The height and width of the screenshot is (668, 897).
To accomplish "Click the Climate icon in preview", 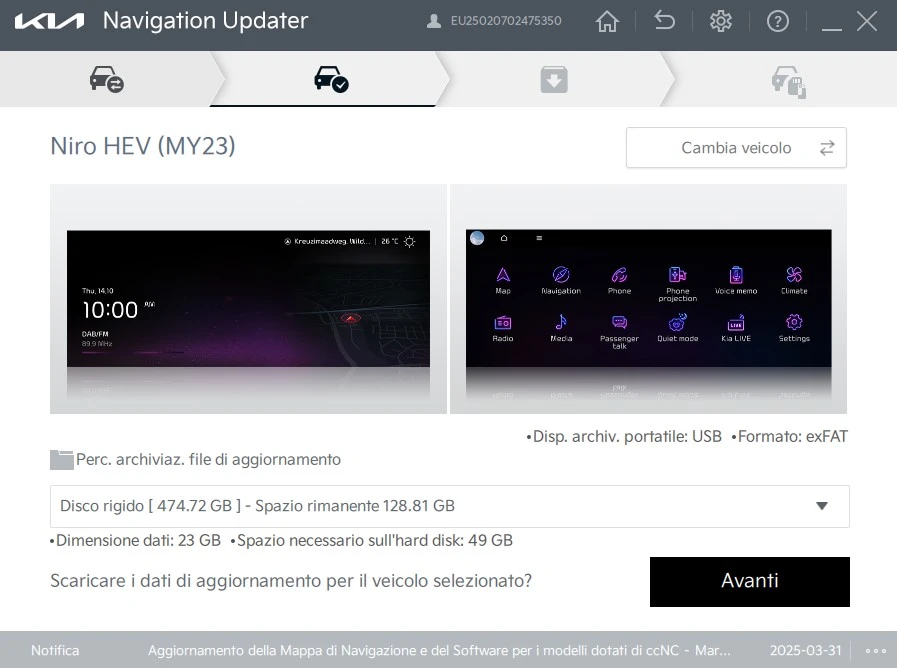I will click(x=794, y=280).
